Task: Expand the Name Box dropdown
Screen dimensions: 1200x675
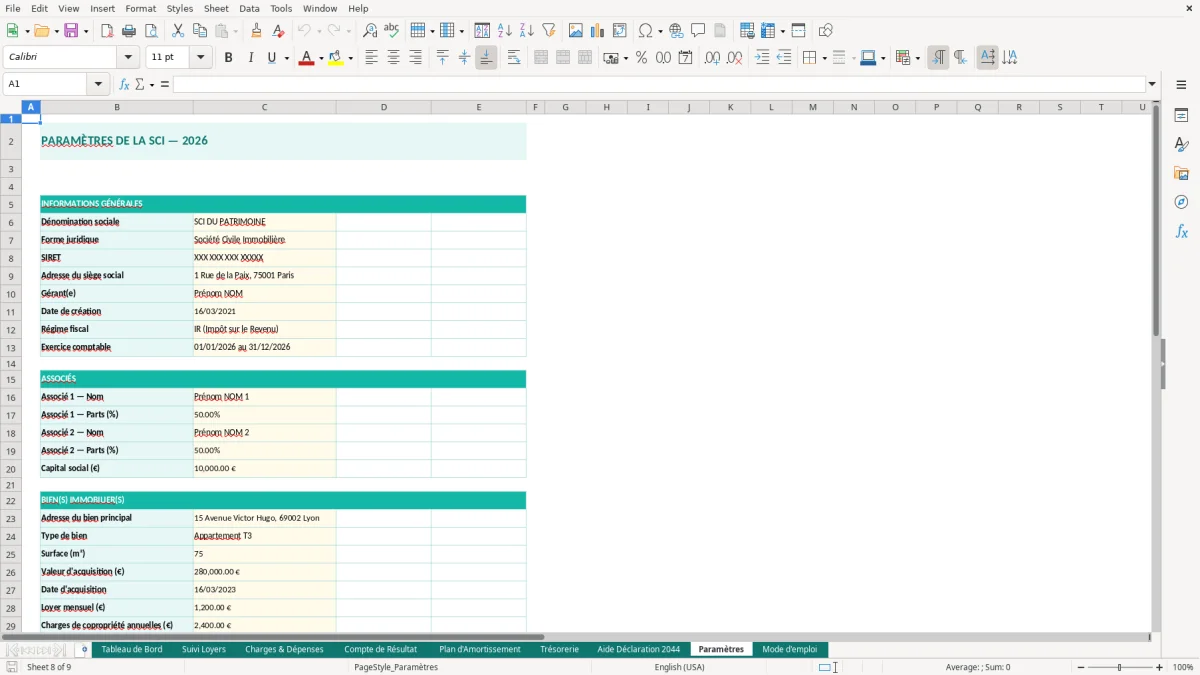Action: click(x=99, y=84)
